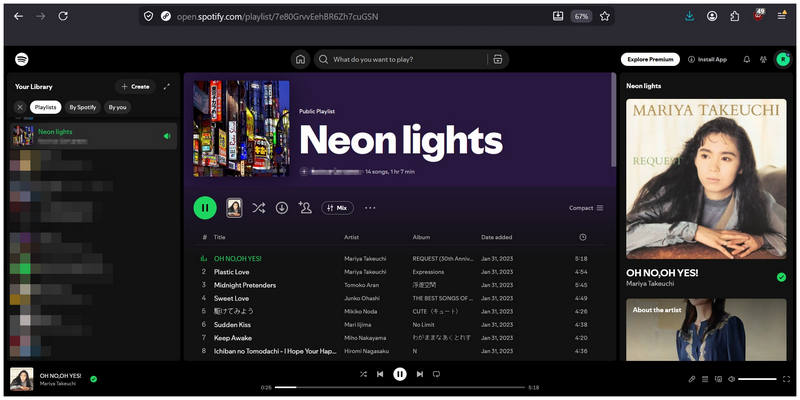The image size is (800, 400).
Task: Click the Explore Premium button
Action: click(x=650, y=59)
